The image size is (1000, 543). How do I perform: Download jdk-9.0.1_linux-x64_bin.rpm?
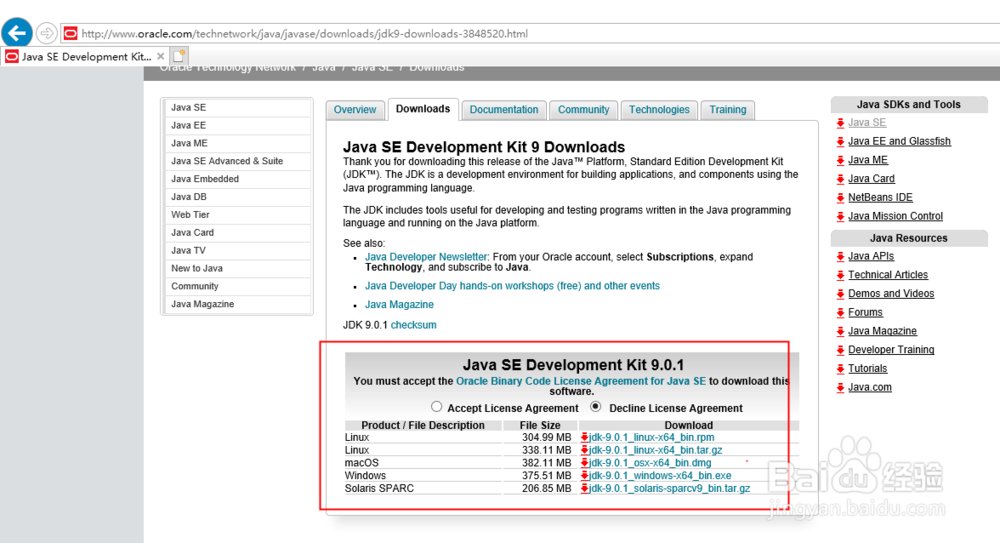click(651, 437)
